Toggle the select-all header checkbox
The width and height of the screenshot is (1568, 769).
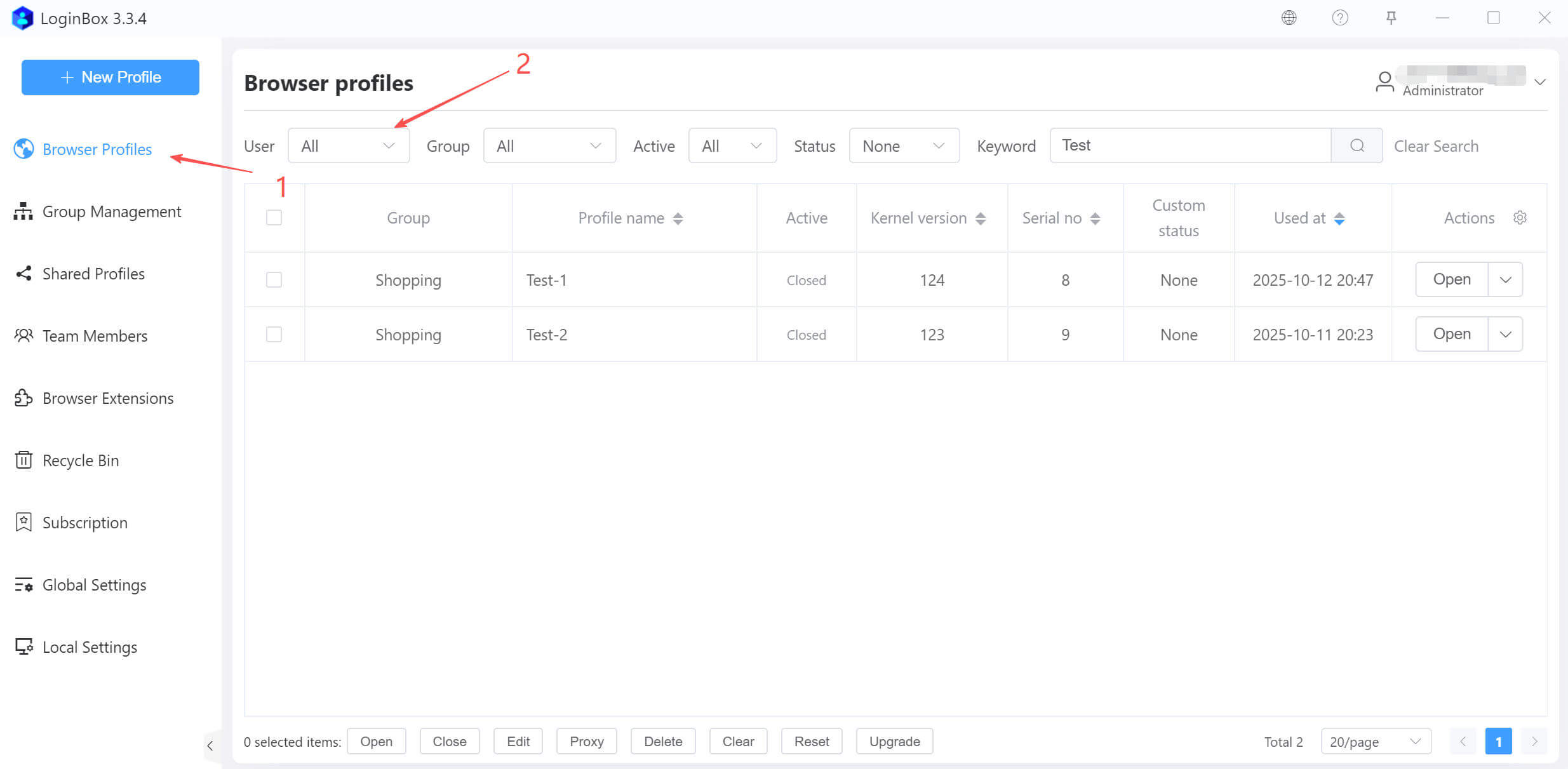click(x=274, y=218)
